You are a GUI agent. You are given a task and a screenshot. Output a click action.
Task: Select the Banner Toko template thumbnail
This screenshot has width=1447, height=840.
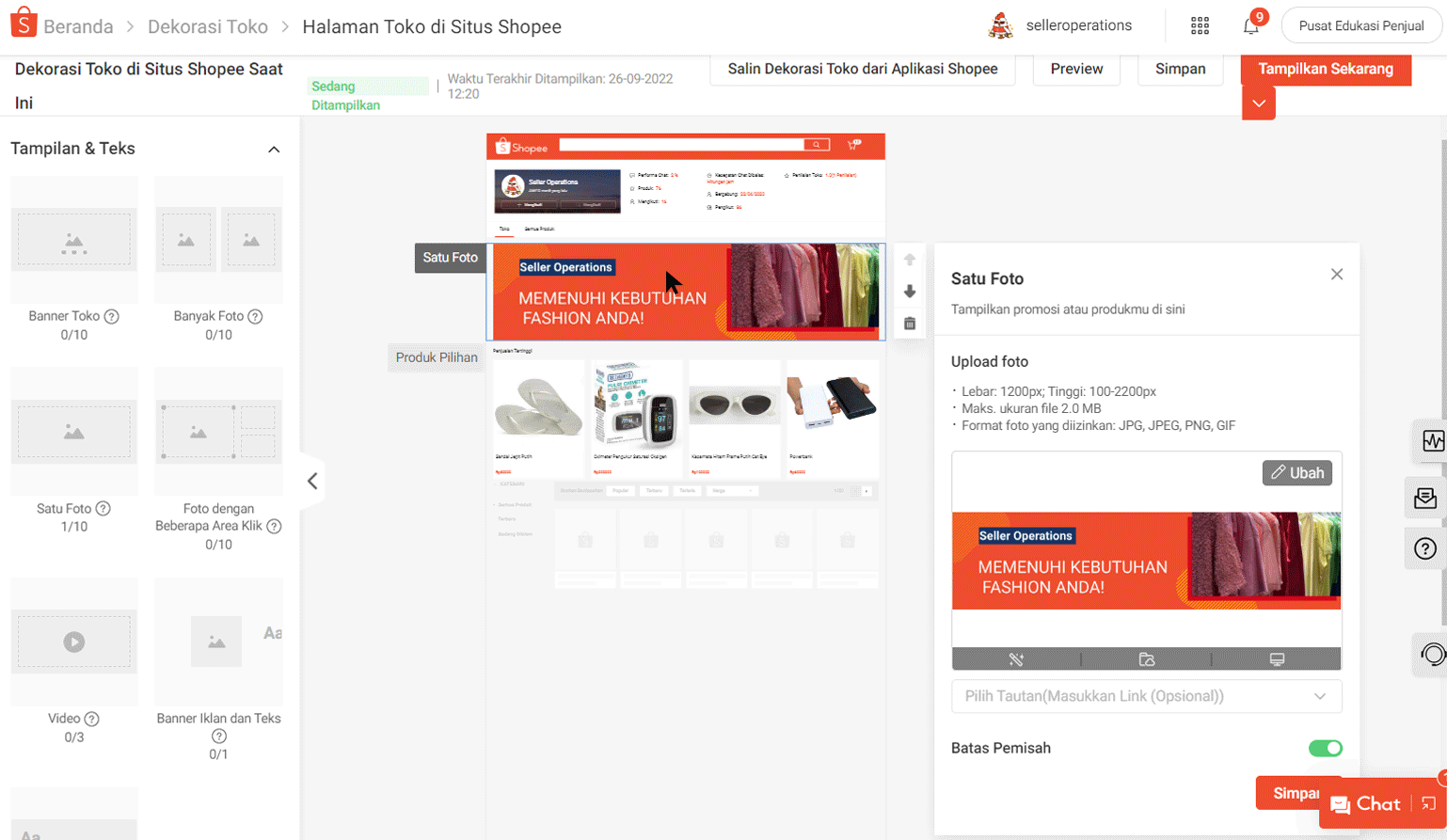73,238
